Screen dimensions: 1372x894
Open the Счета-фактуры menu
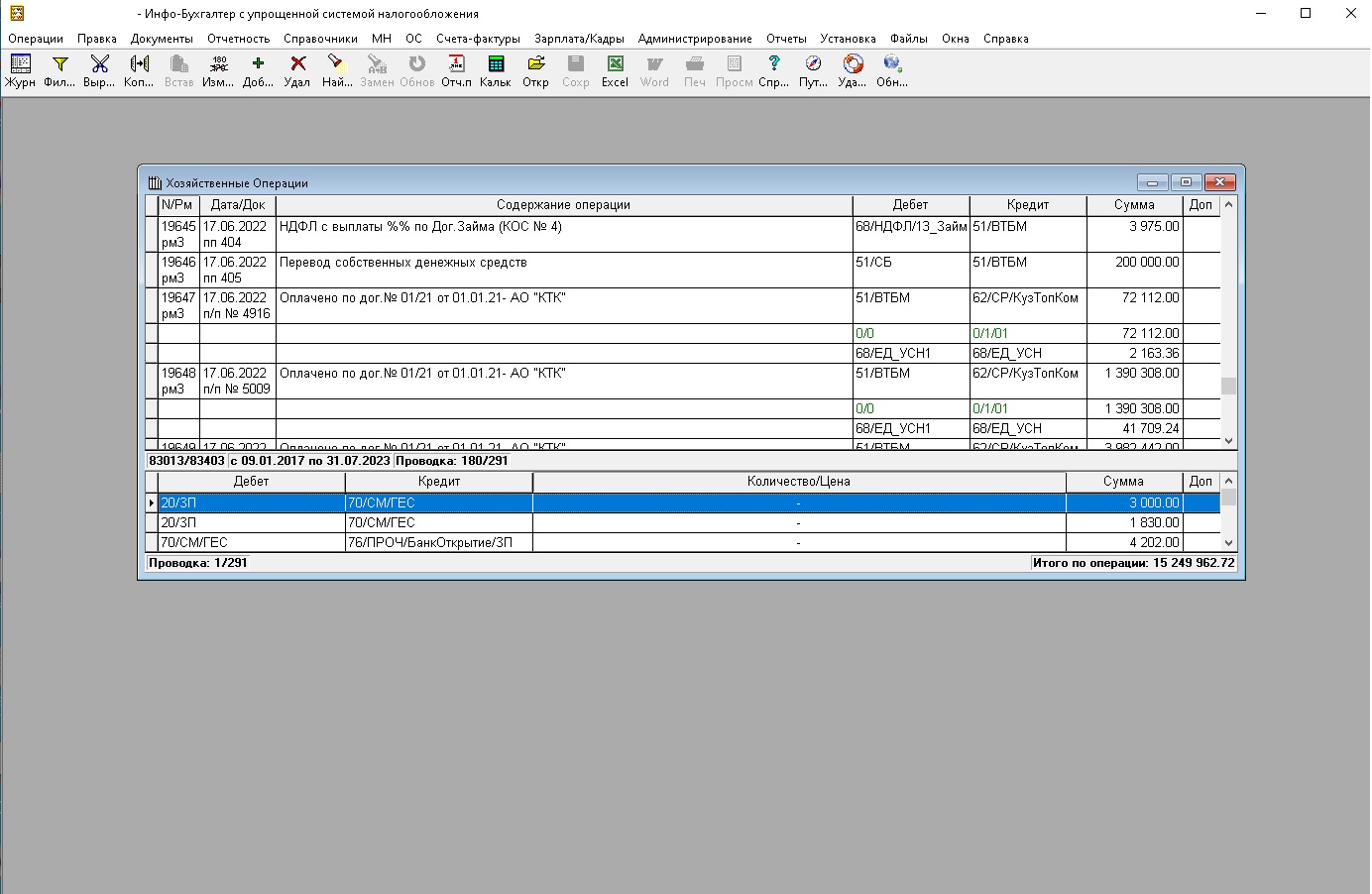pyautogui.click(x=478, y=39)
